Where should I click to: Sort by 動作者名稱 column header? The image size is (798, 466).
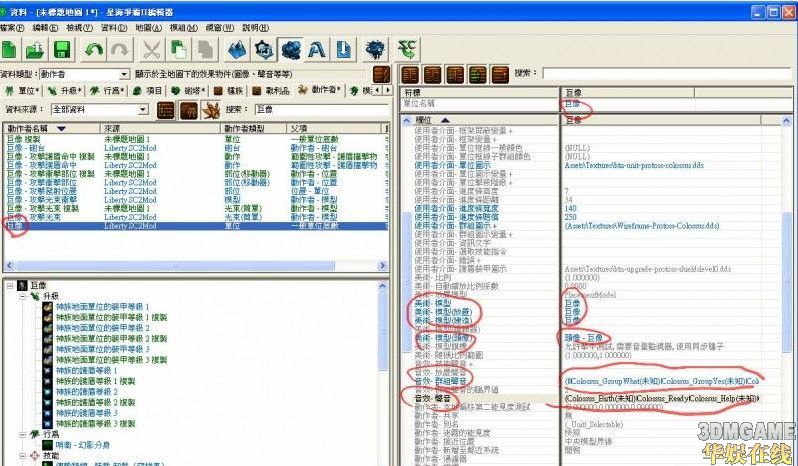click(51, 128)
